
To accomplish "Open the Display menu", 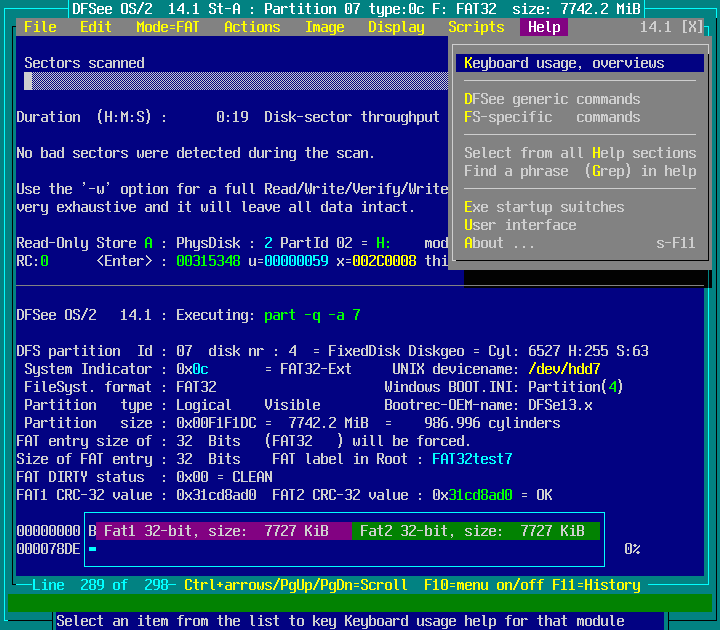I will tap(396, 27).
